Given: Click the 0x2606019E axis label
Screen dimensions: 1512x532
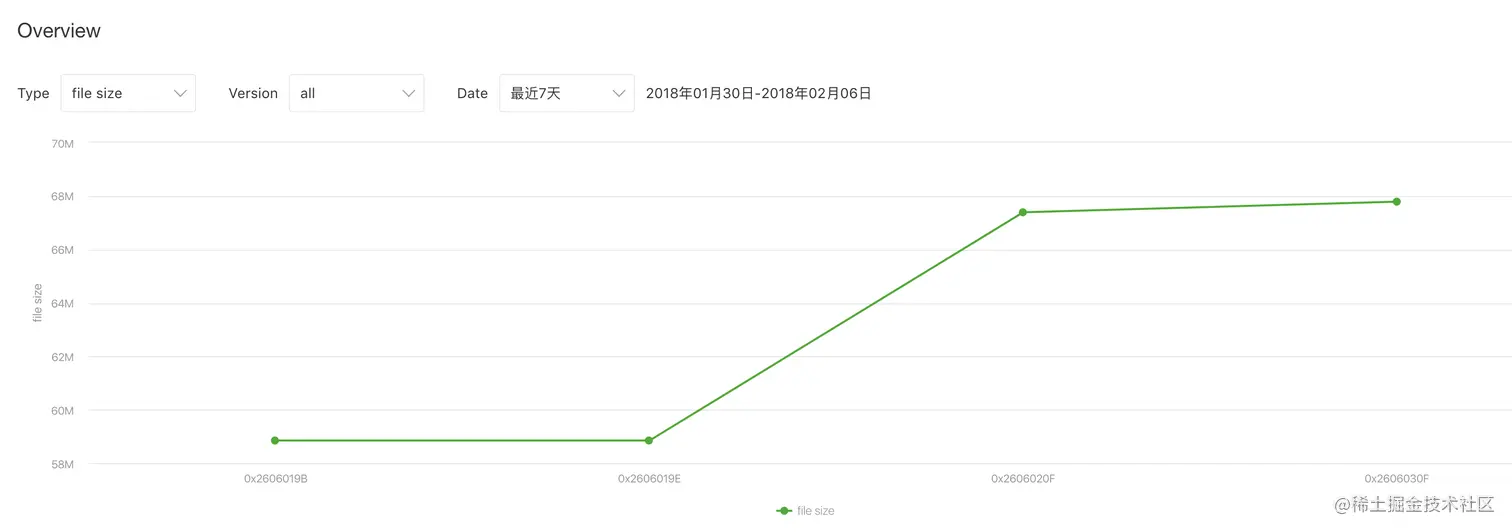Looking at the screenshot, I should [649, 479].
